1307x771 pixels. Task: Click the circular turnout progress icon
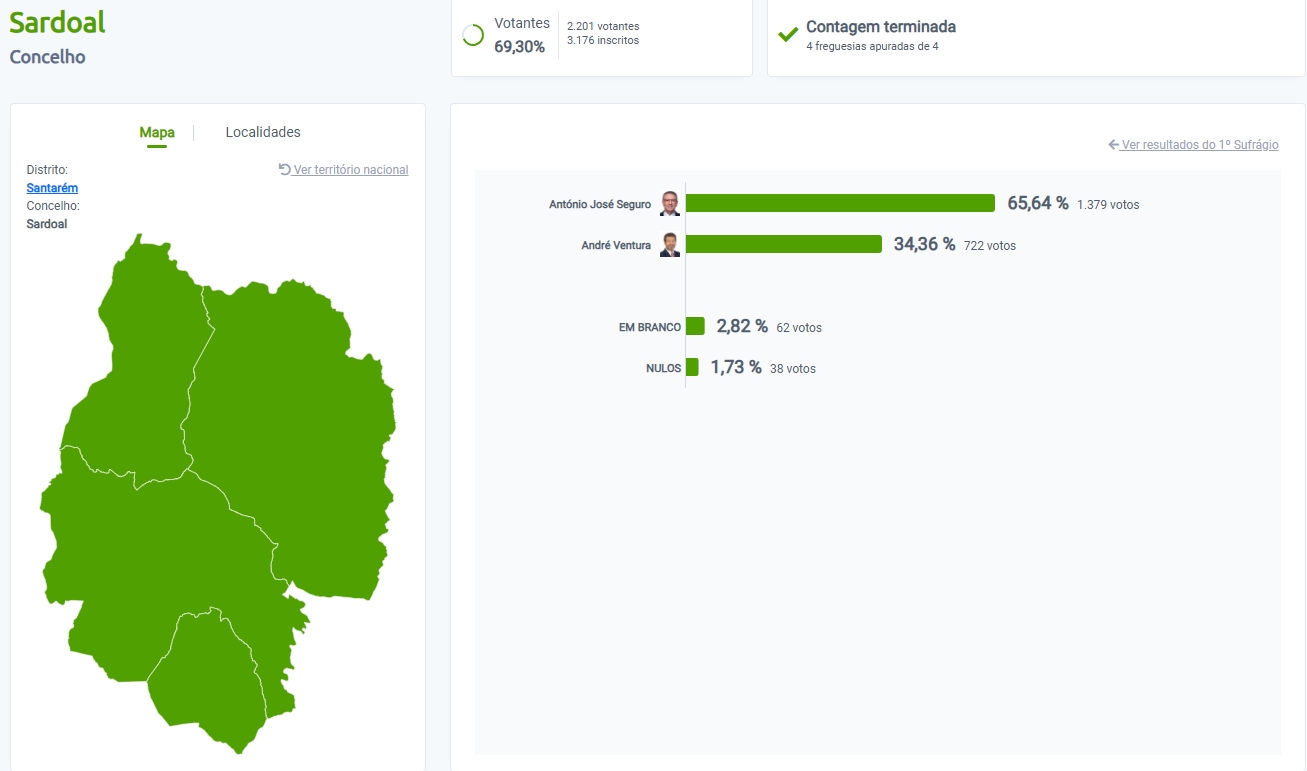coord(473,35)
